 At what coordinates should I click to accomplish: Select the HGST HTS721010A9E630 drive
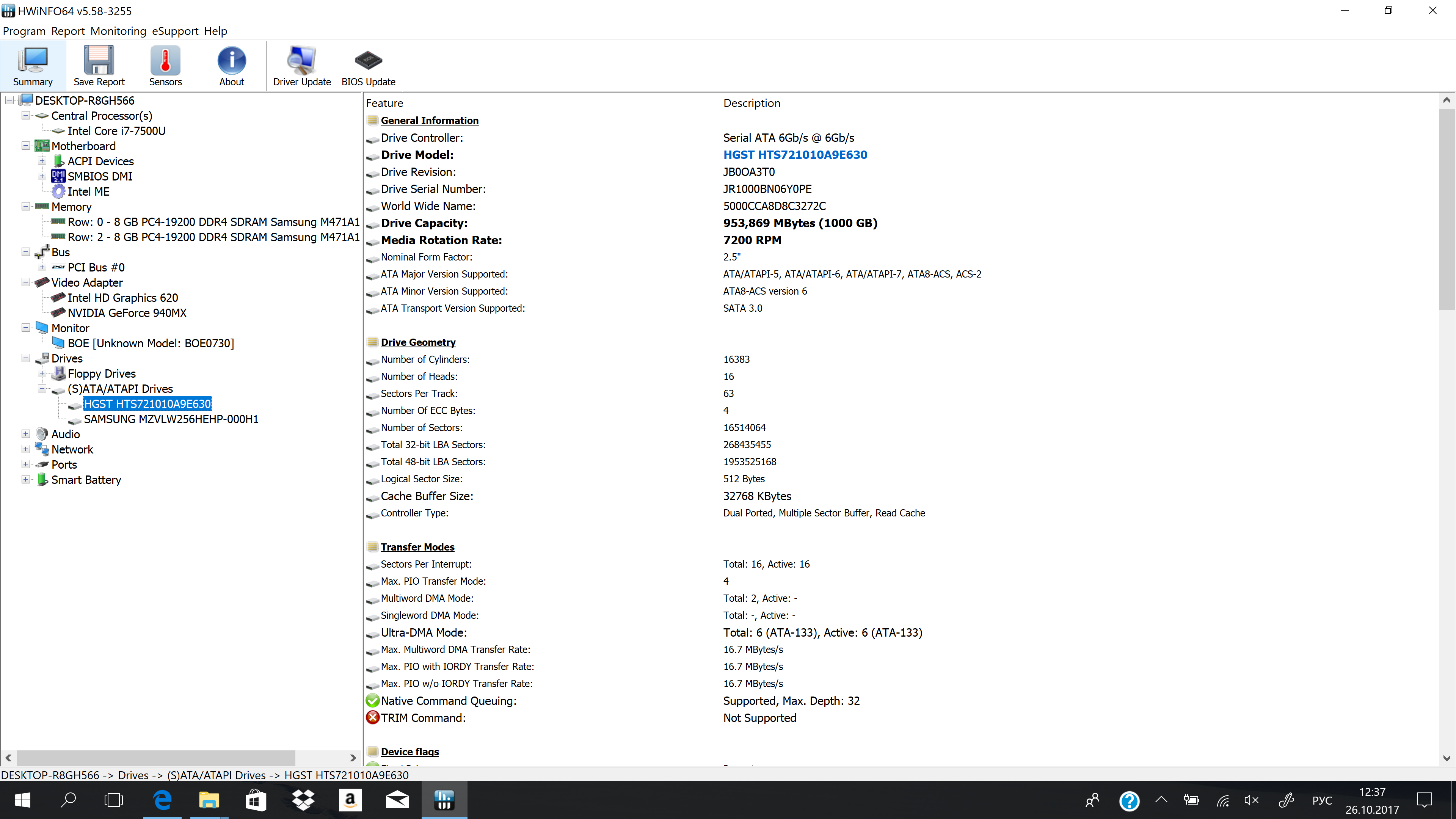point(147,403)
